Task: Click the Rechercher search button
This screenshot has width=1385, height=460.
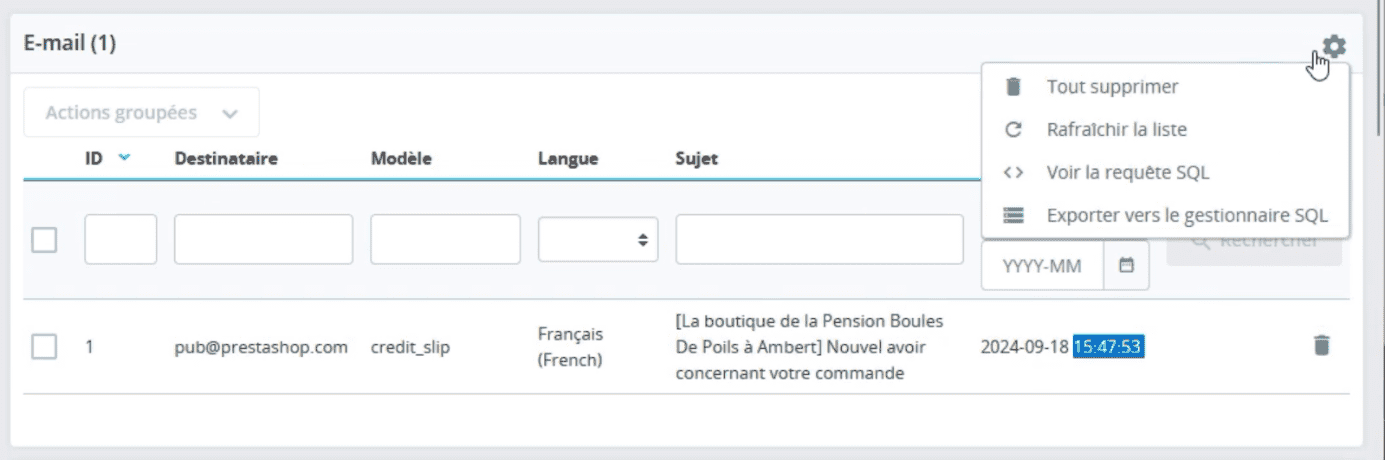Action: [1254, 244]
